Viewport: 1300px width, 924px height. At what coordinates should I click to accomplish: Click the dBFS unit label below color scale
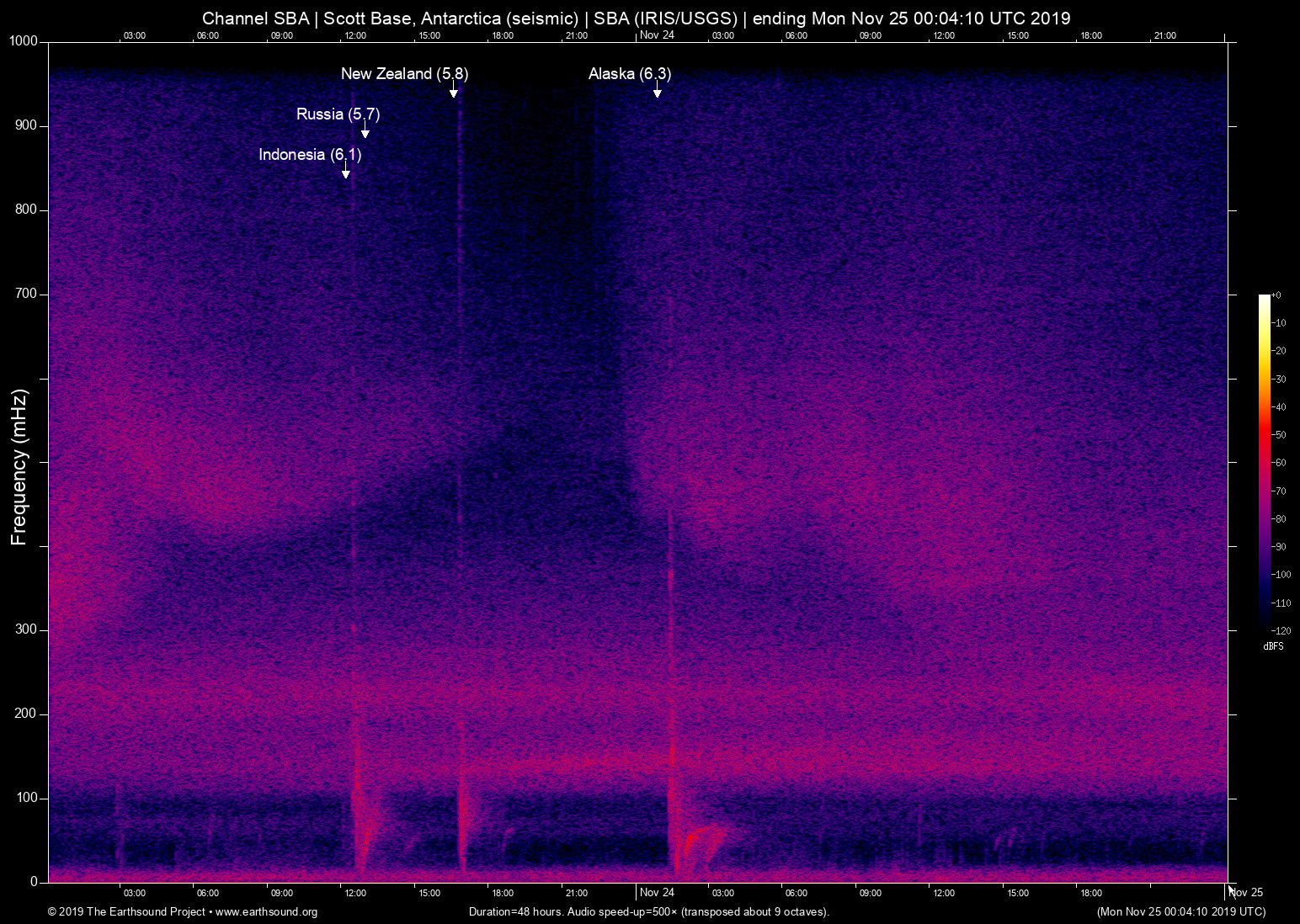click(x=1273, y=646)
